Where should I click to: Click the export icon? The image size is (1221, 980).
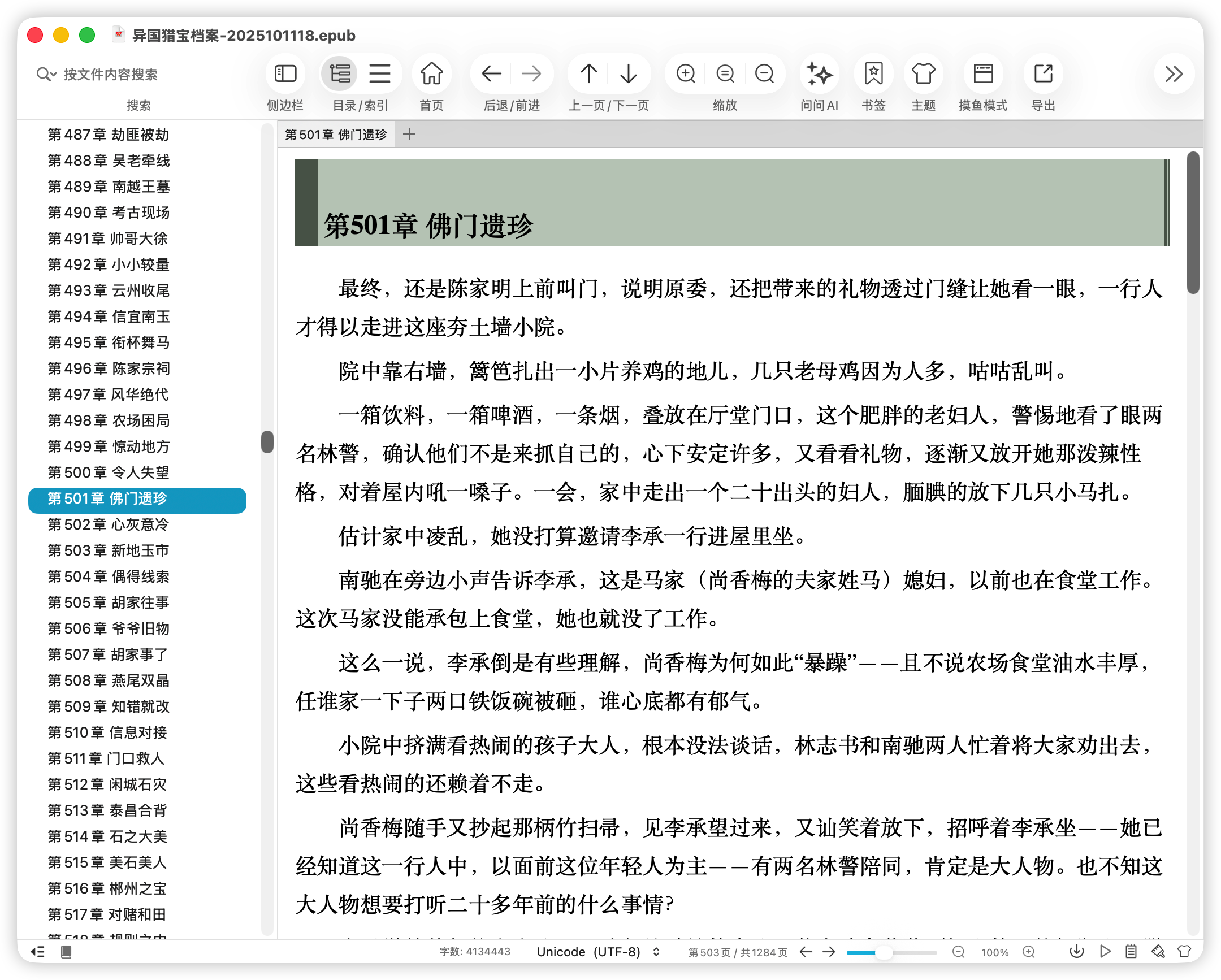[1042, 73]
